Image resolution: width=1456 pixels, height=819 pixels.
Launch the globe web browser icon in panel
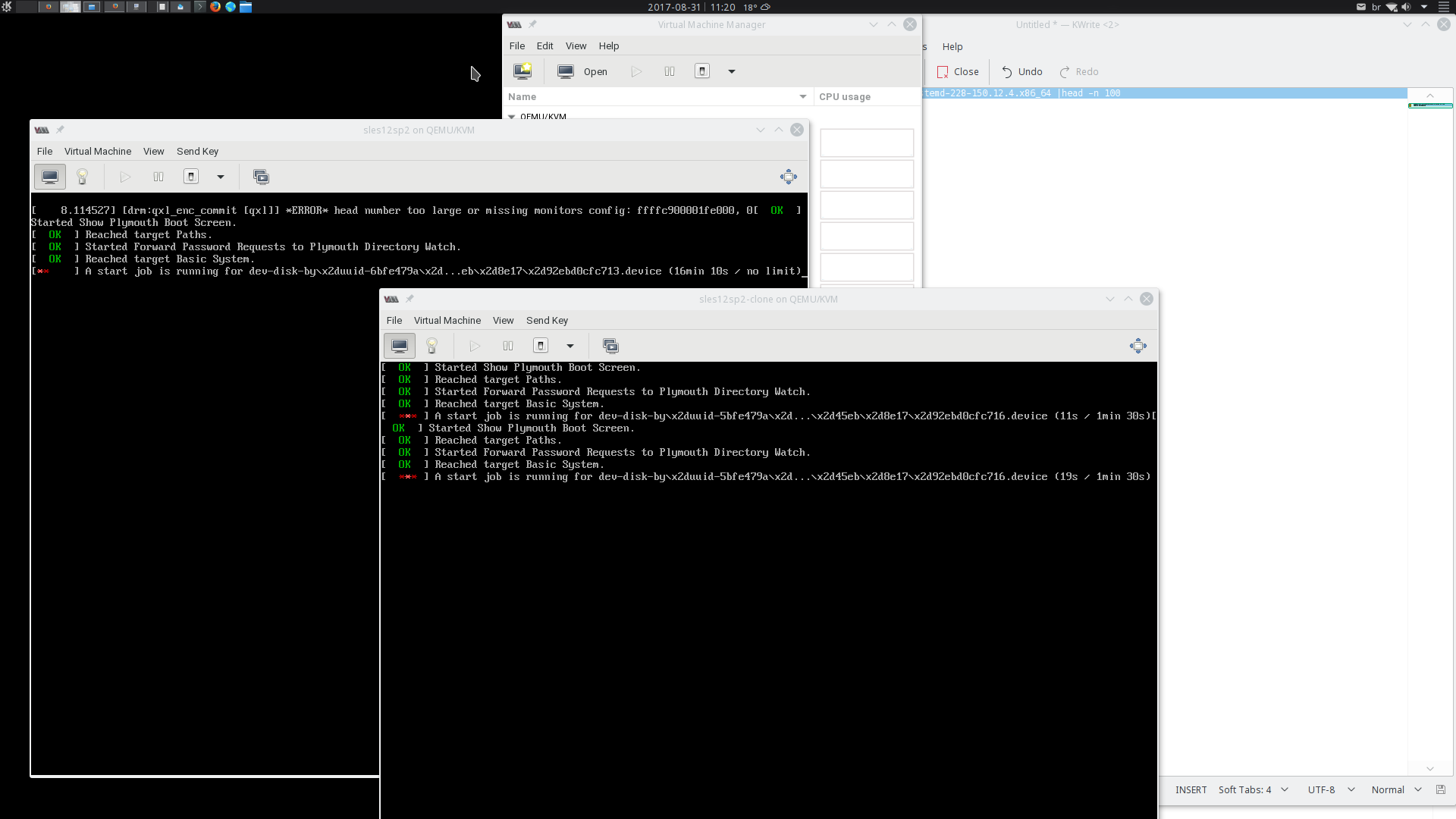[x=231, y=7]
